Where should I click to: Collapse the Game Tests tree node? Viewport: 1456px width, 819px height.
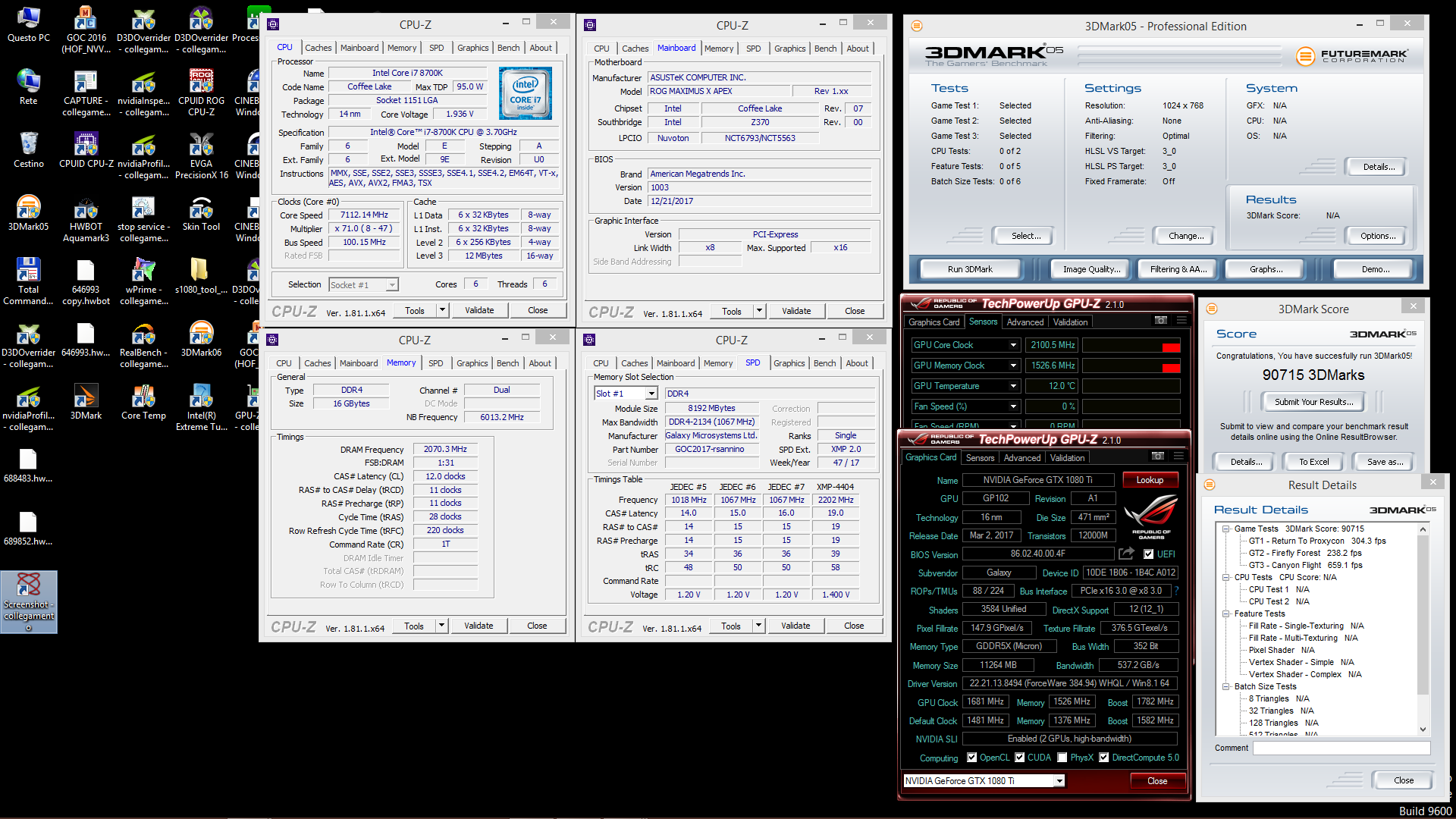1225,529
